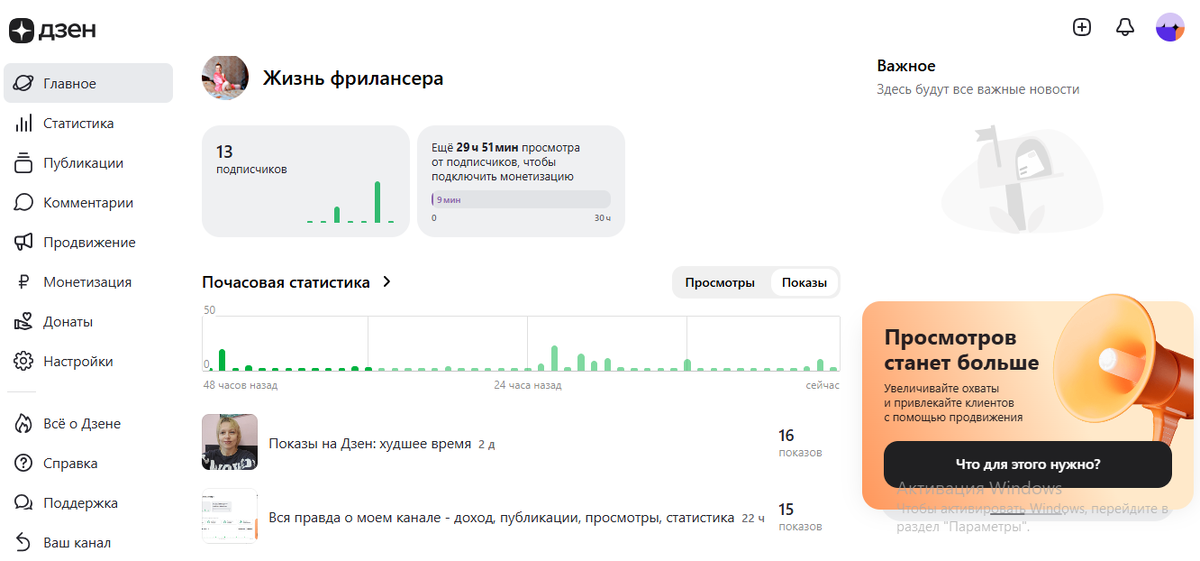The image size is (1200, 561).
Task: Click the bar chart icon beside Статистика
Action: pos(23,123)
